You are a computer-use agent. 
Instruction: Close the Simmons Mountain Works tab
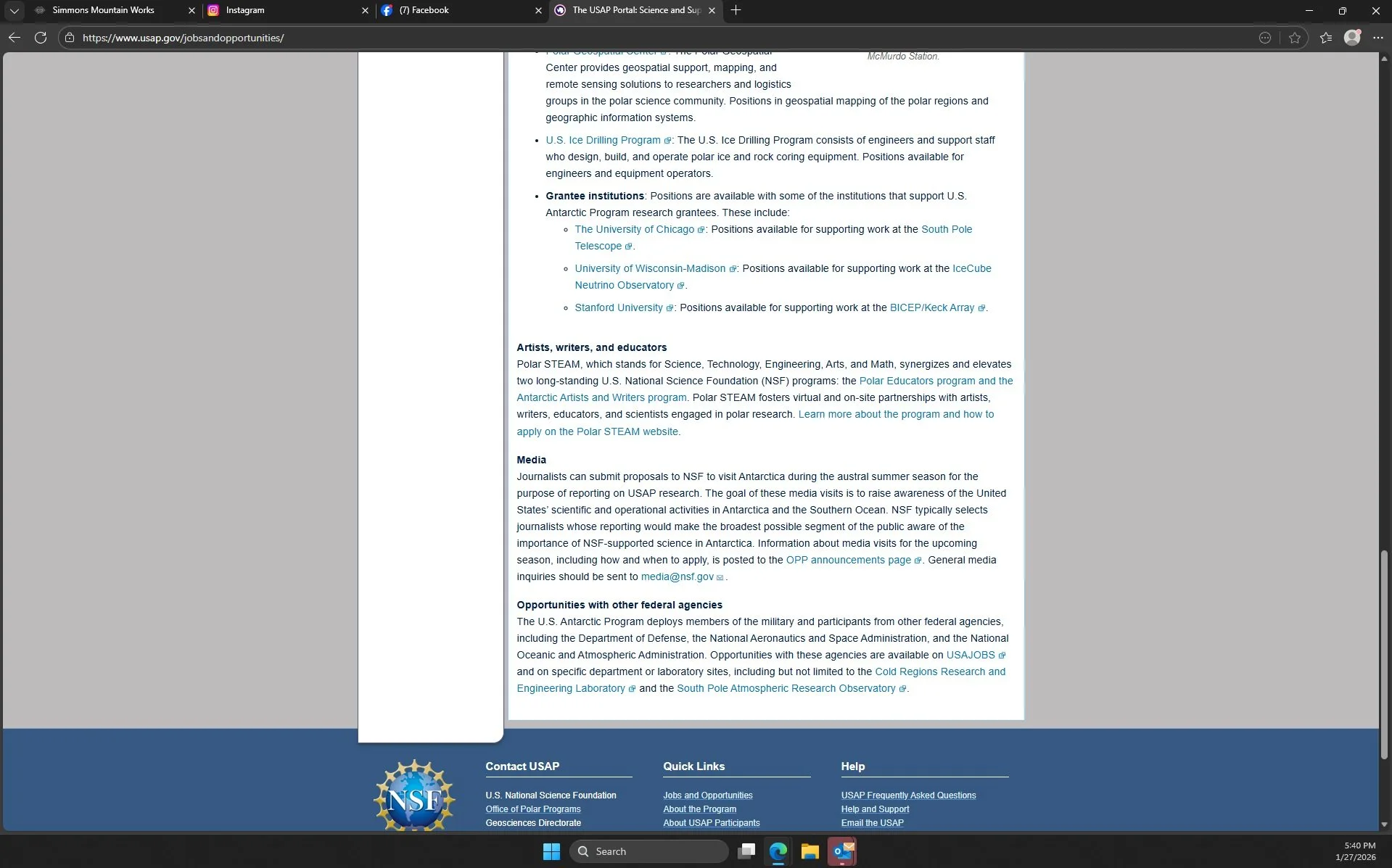[191, 10]
